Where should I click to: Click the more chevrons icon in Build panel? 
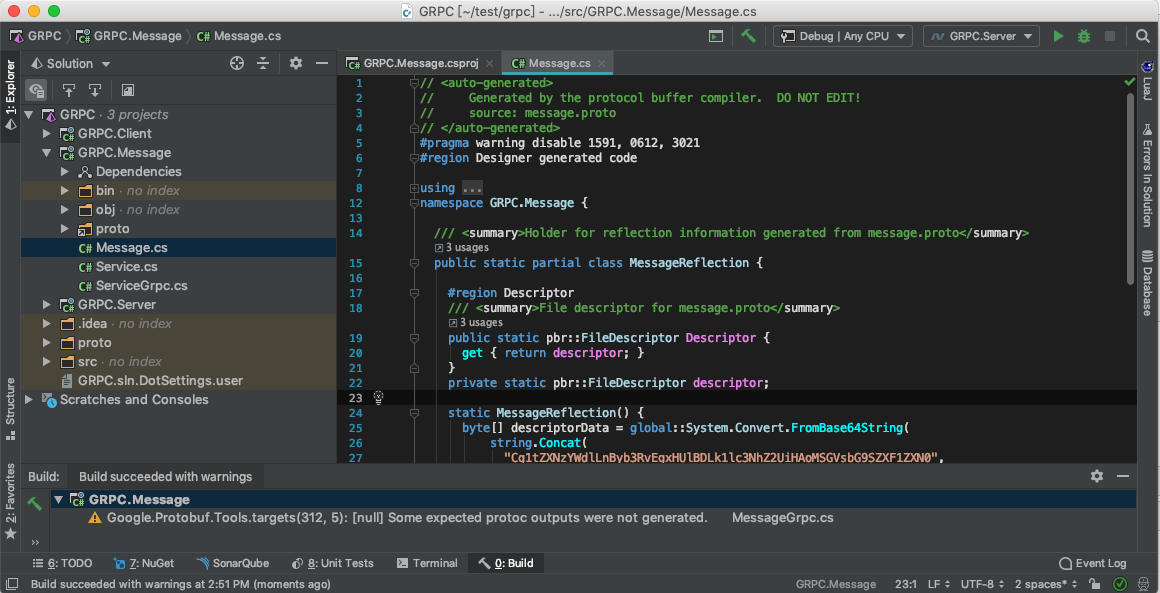pyautogui.click(x=34, y=542)
